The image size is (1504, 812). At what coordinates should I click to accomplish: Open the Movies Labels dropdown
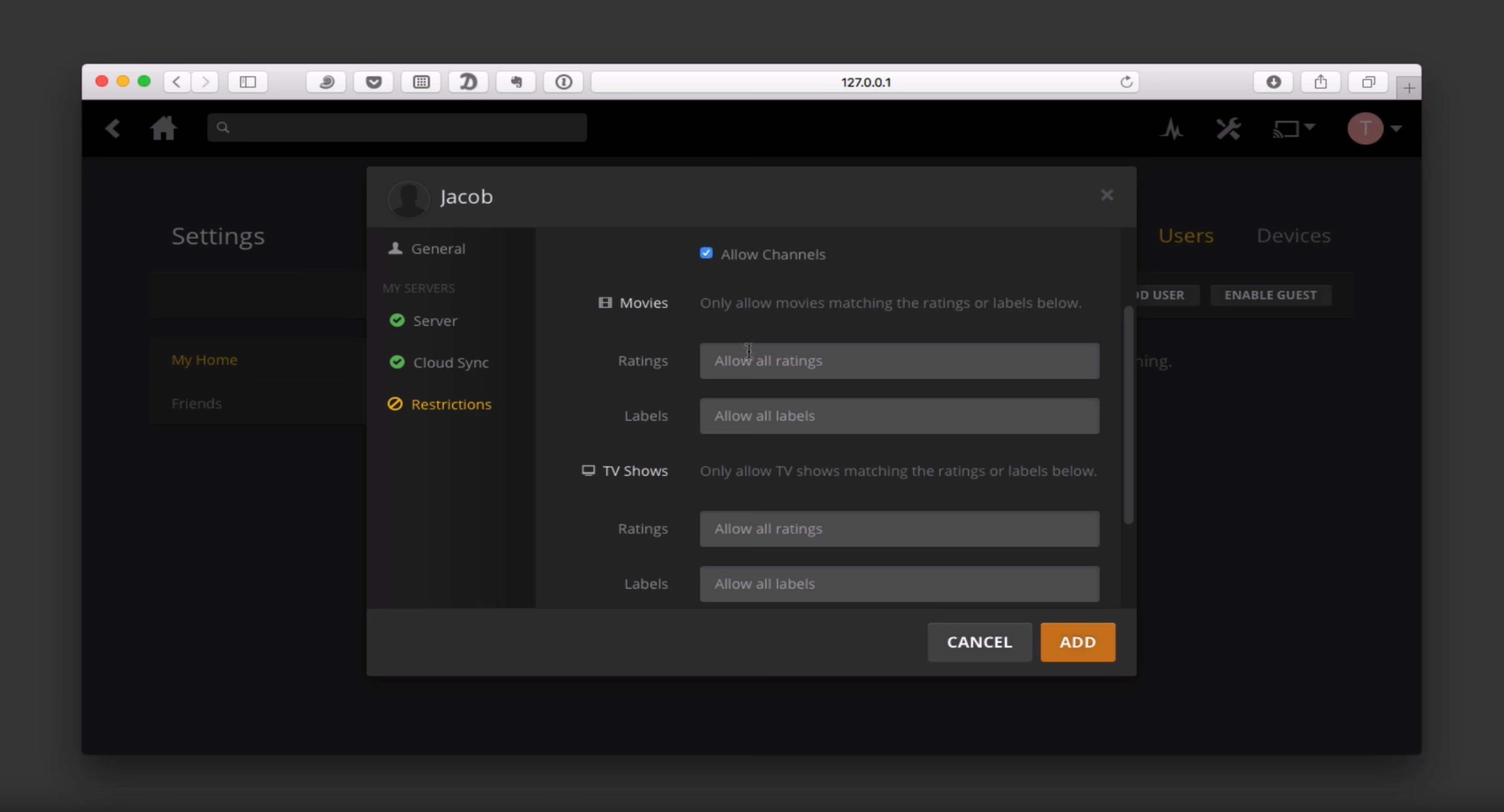[x=899, y=416]
